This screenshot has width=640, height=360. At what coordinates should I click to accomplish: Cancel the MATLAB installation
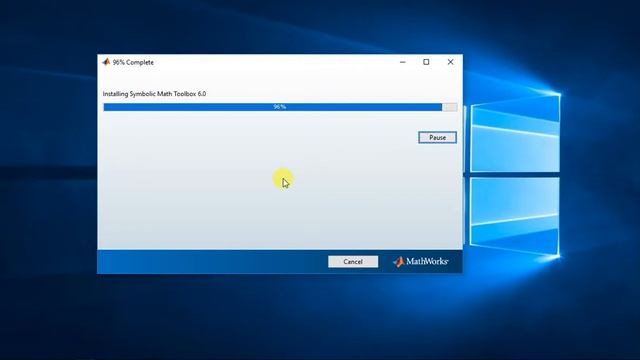pyautogui.click(x=353, y=262)
